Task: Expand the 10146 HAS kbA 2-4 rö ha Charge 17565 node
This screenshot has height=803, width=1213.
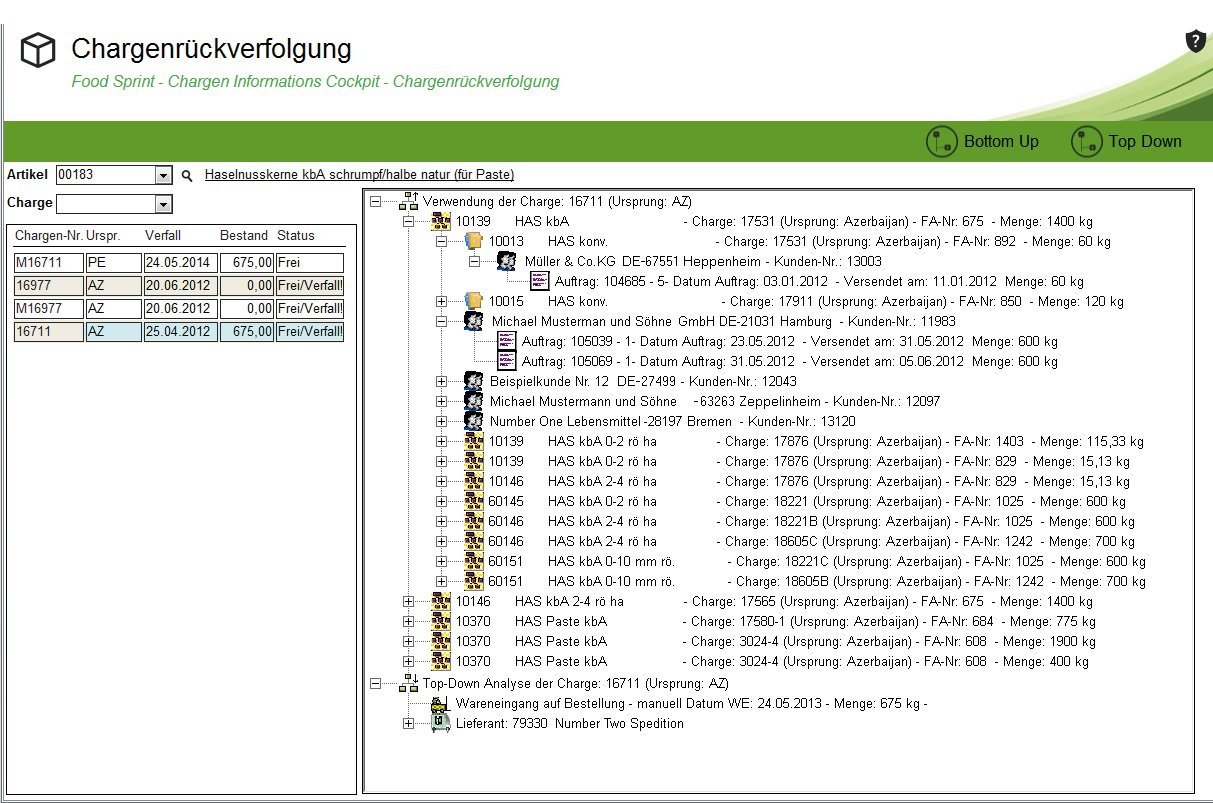Action: pyautogui.click(x=408, y=601)
